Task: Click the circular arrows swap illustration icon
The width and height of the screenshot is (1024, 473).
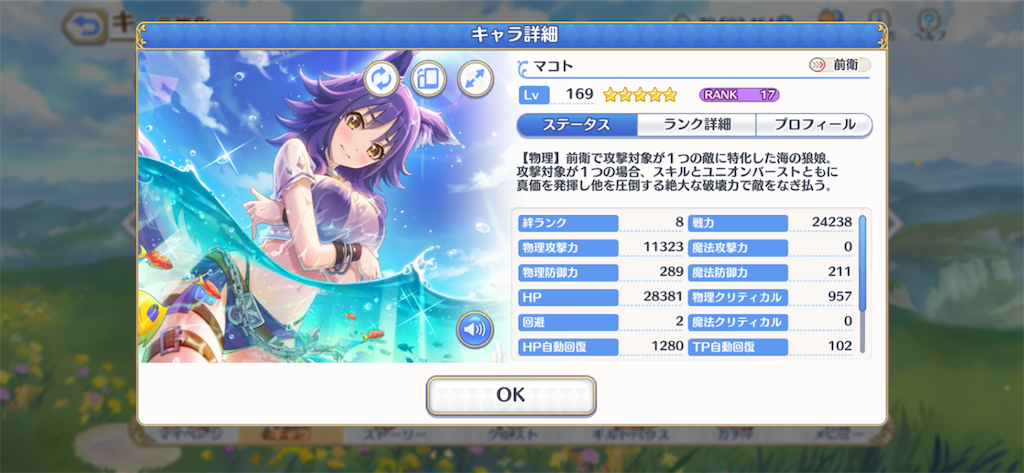Action: 381,79
